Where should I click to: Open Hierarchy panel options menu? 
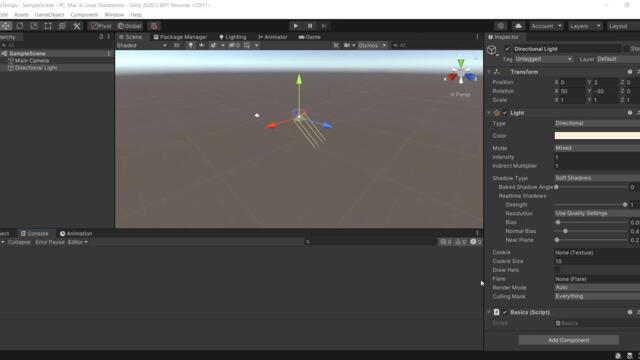pos(109,37)
